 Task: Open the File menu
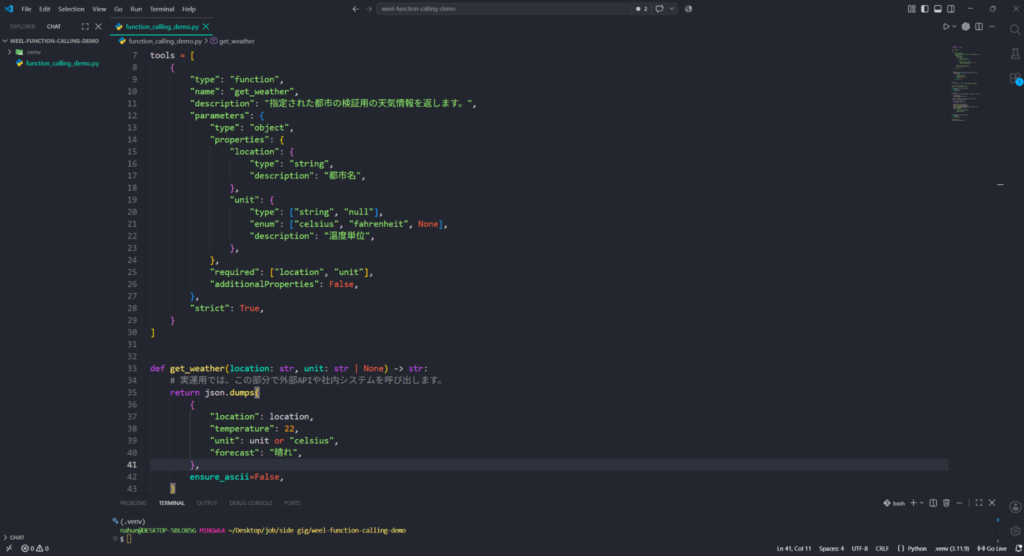26,9
